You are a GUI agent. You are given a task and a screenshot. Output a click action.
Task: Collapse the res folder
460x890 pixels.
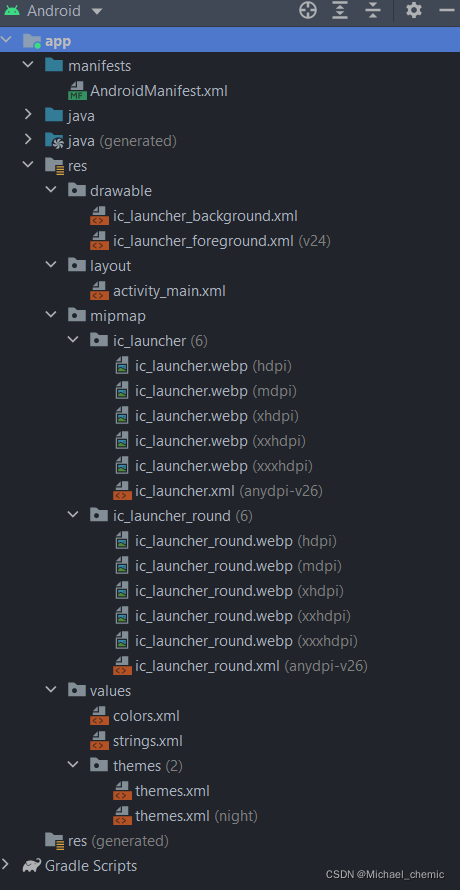(28, 165)
